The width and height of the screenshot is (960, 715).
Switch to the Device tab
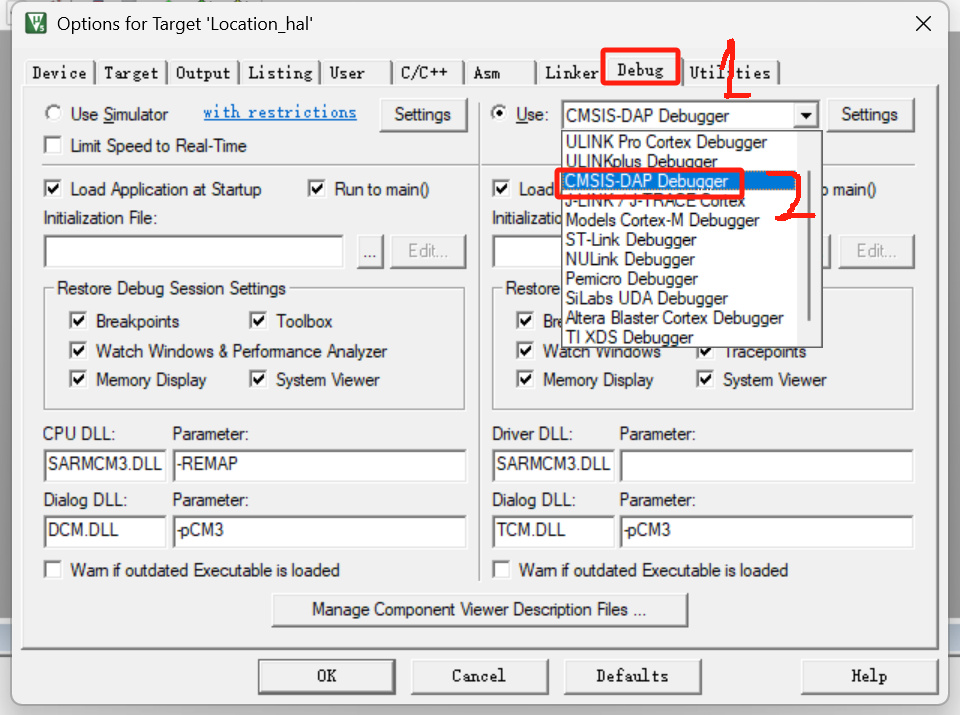pyautogui.click(x=59, y=73)
